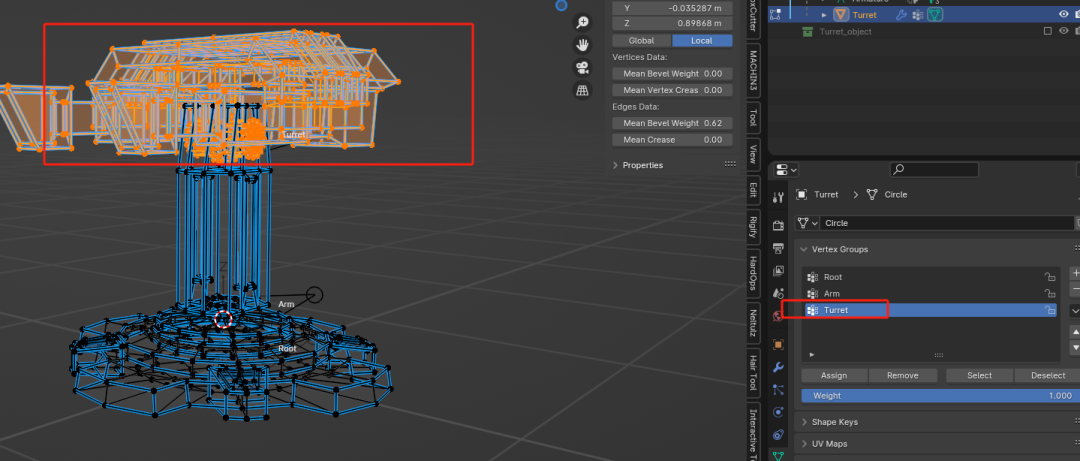Click the vertex groups icon on Turret outliner row
Viewport: 1080px width, 461px height.
pyautogui.click(x=917, y=14)
